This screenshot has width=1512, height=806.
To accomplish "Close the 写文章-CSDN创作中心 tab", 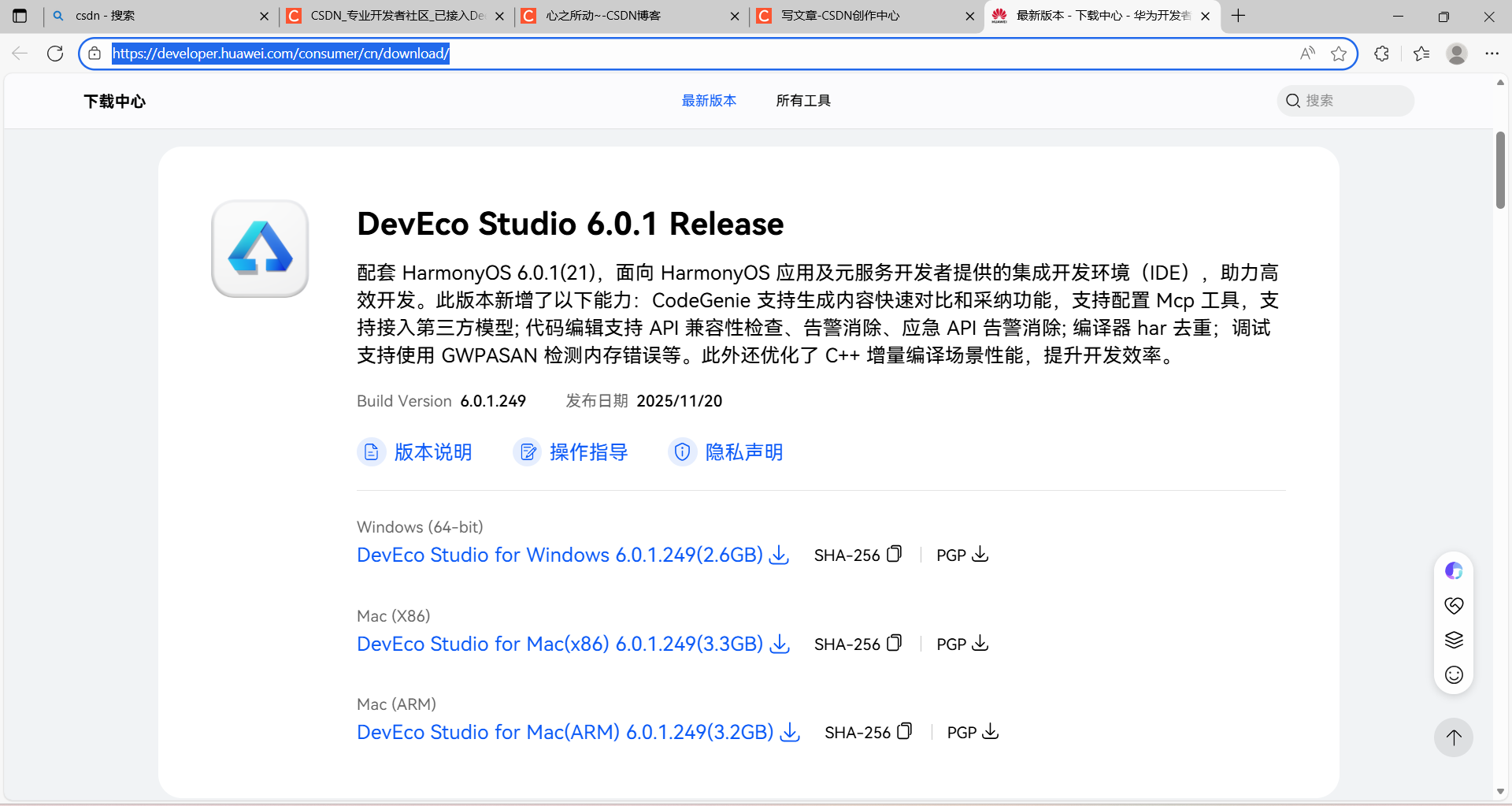I will (970, 16).
